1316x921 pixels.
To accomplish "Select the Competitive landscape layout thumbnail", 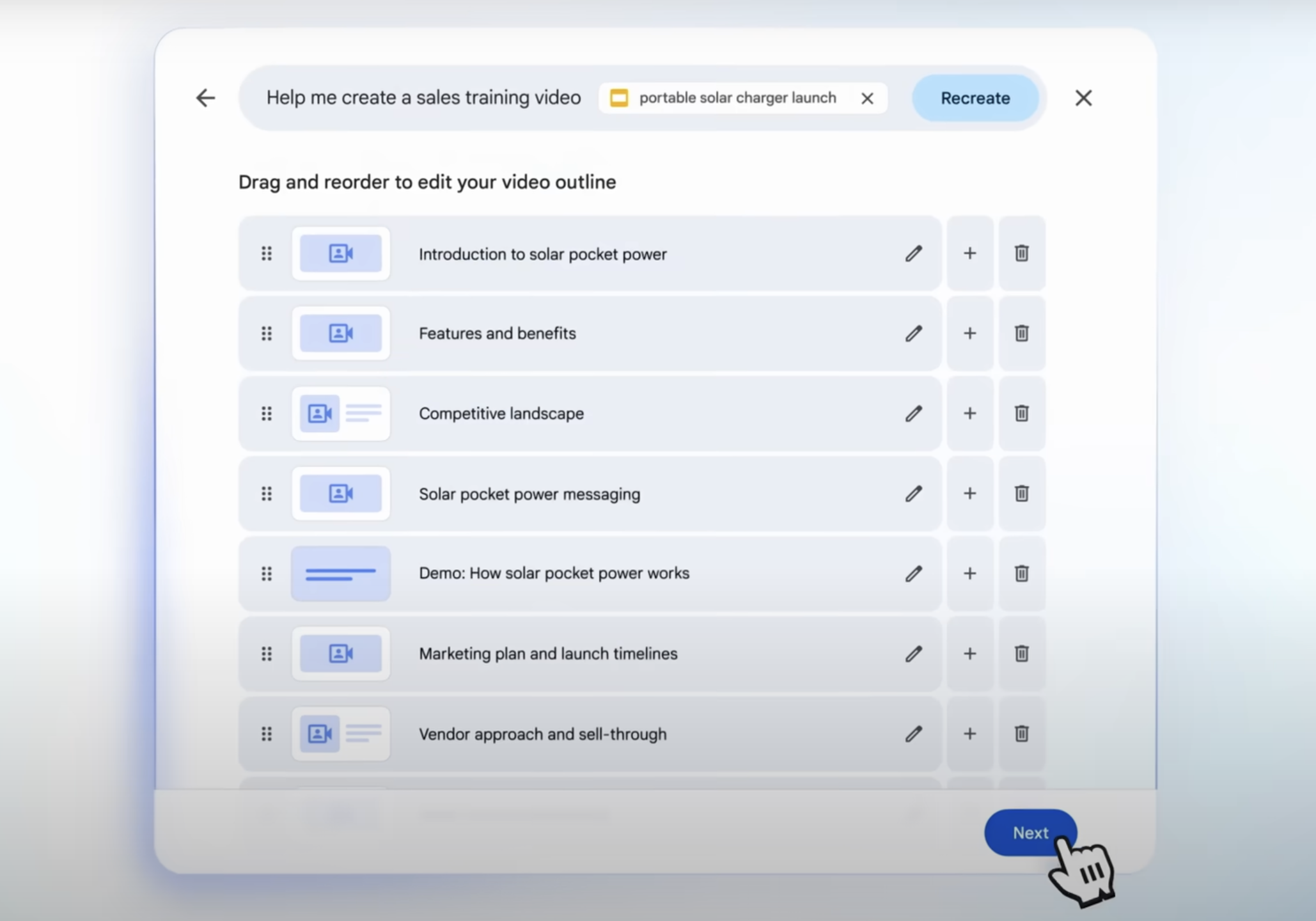I will point(341,413).
